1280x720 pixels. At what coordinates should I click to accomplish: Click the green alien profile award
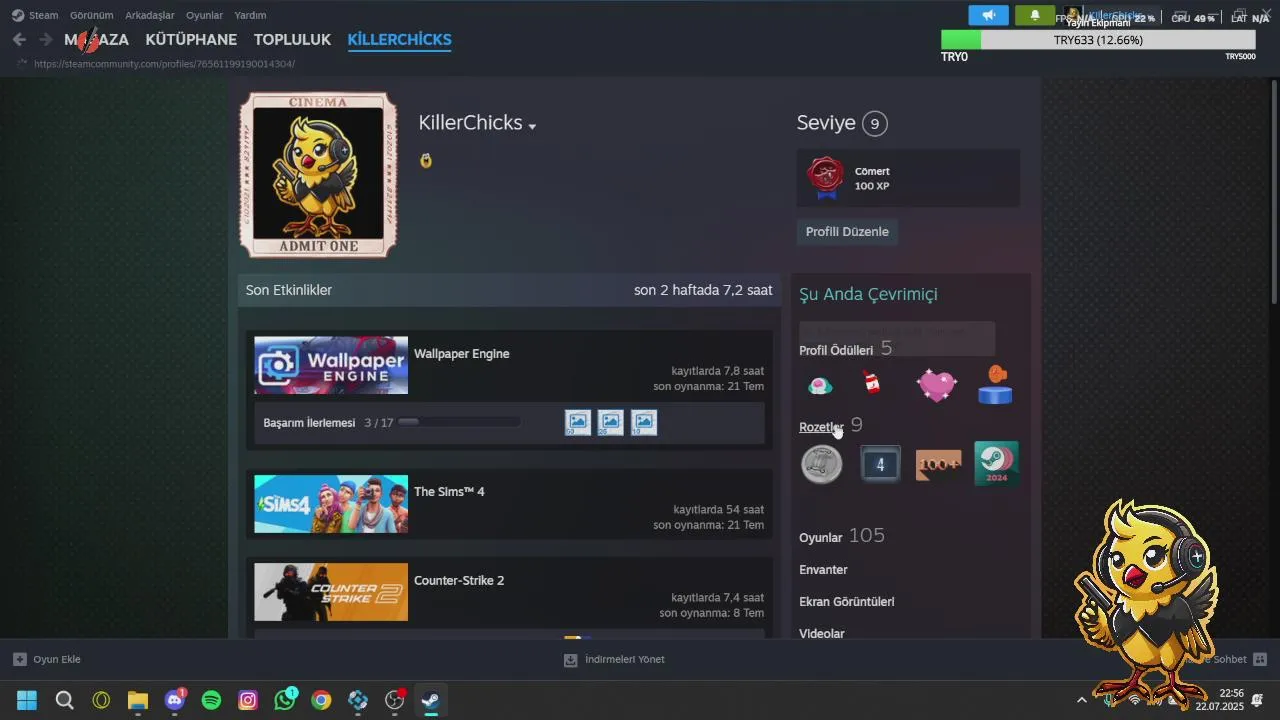tap(820, 385)
